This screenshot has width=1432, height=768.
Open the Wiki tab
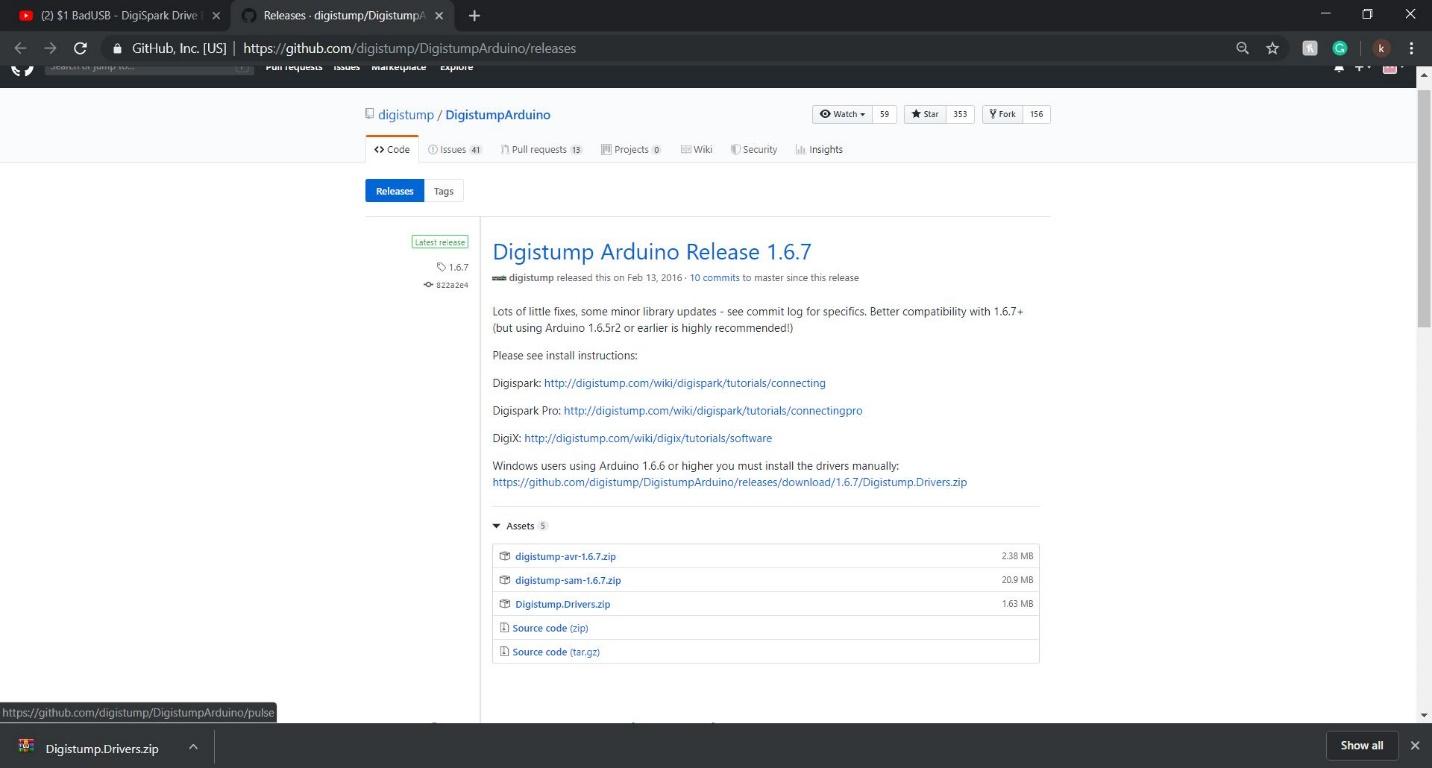coord(696,150)
